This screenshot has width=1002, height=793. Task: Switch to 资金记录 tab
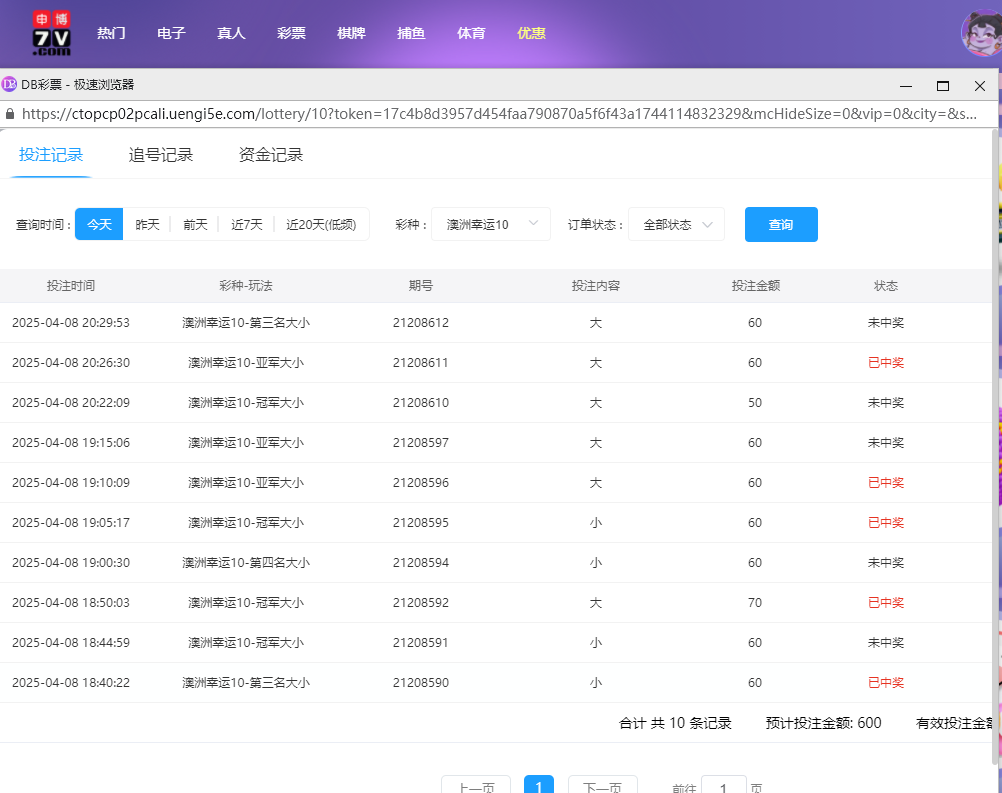[271, 155]
